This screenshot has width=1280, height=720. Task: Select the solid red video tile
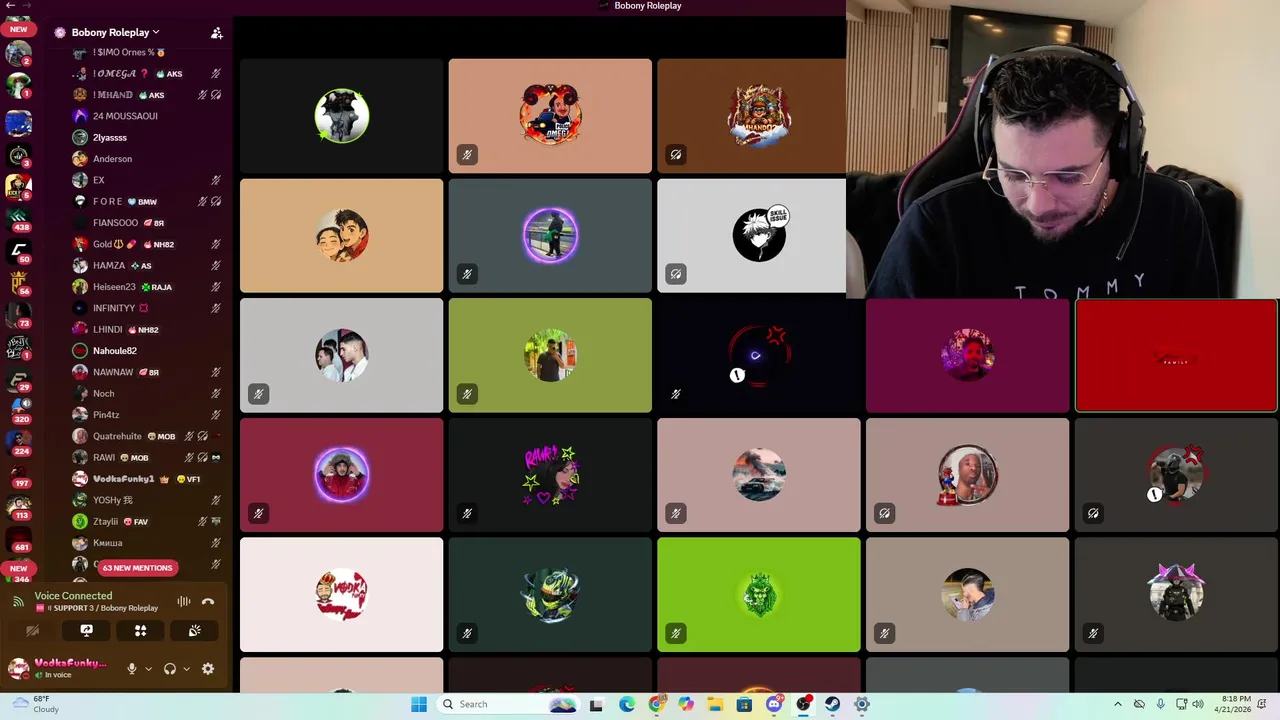coord(1176,356)
